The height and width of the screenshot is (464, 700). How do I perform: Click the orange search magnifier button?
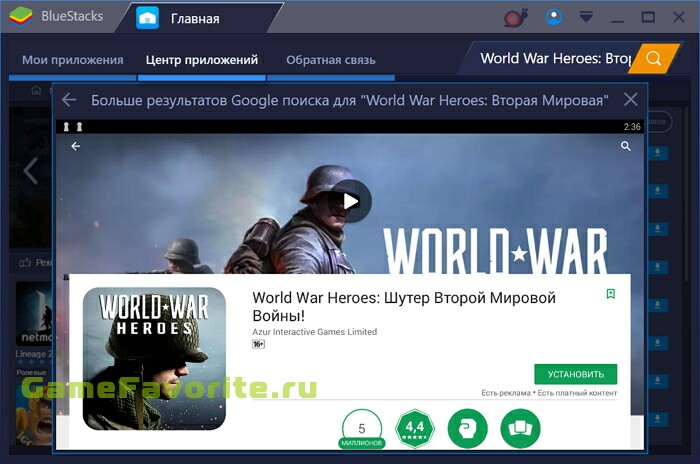654,59
